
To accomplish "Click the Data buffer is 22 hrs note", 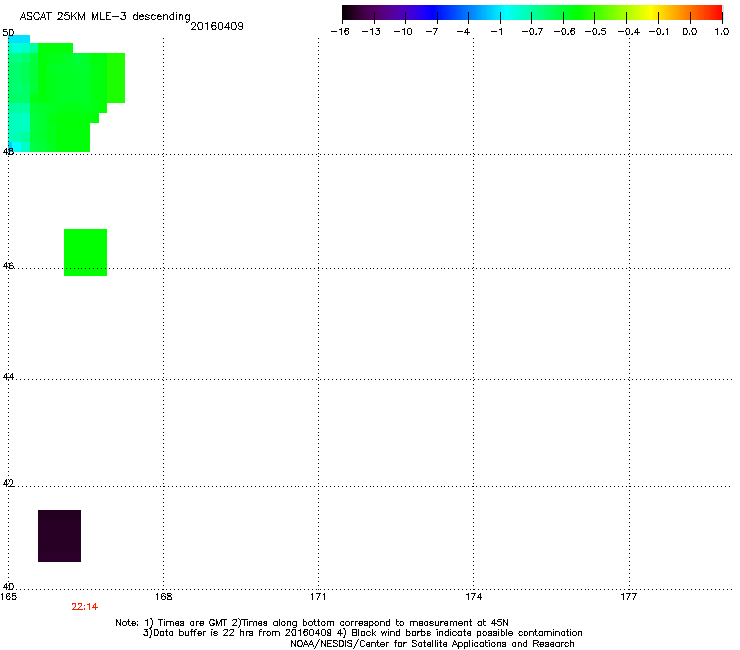I will point(362,633).
